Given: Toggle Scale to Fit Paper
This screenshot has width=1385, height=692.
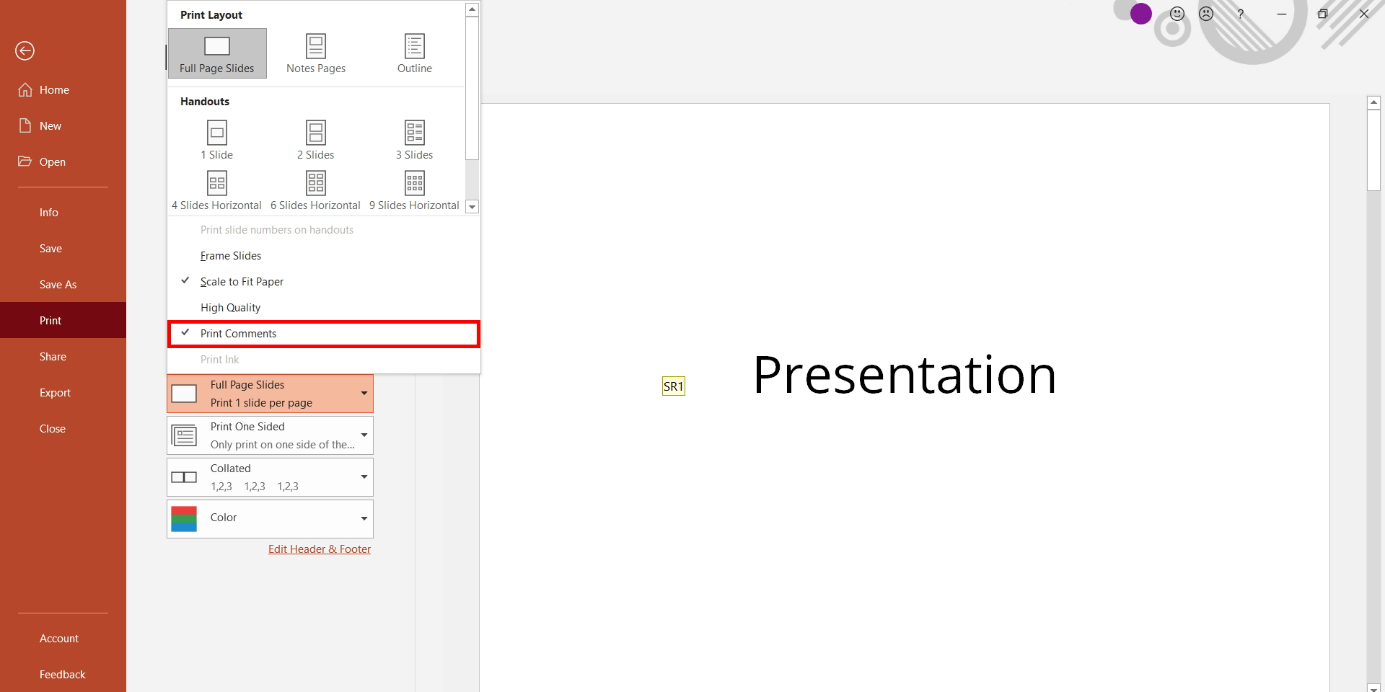Looking at the screenshot, I should coord(323,282).
